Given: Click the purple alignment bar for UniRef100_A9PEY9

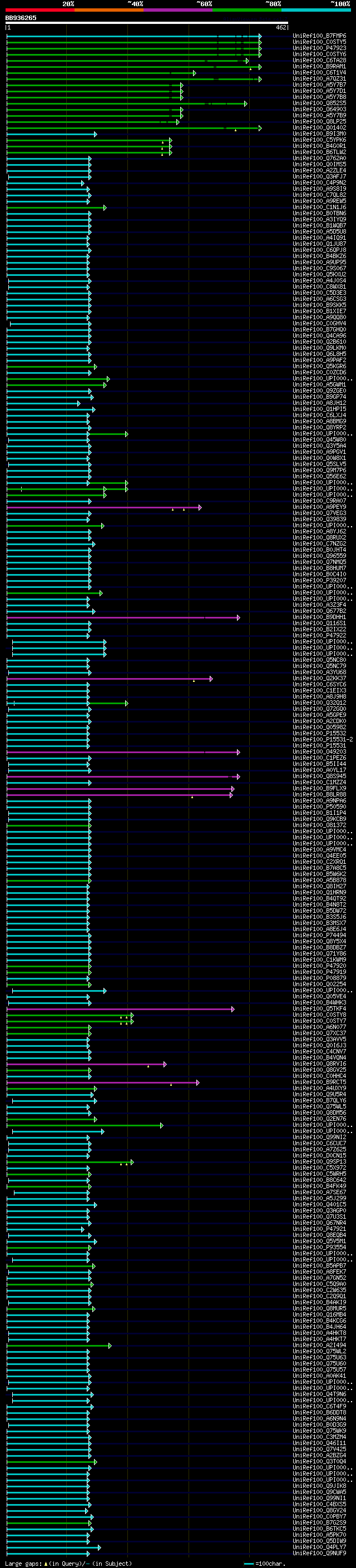Looking at the screenshot, I should coord(104,507).
